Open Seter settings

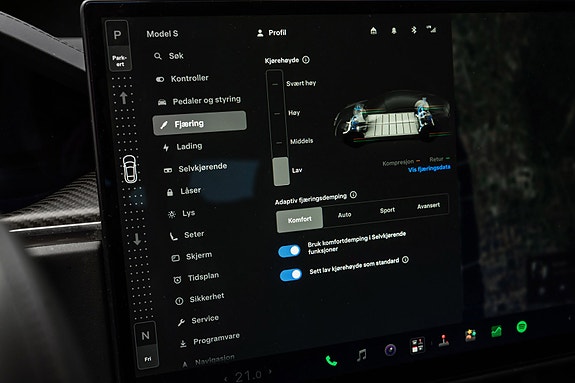187,235
